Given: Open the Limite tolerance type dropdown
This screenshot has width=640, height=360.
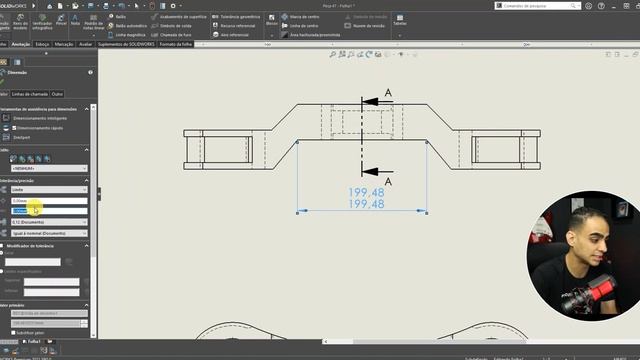Looking at the screenshot, I should click(x=49, y=189).
